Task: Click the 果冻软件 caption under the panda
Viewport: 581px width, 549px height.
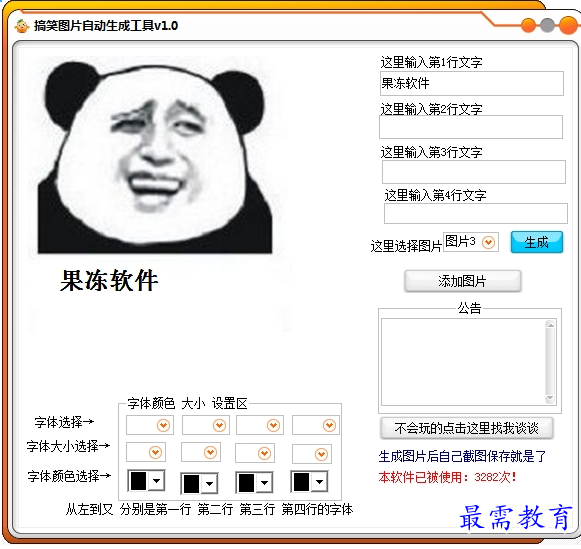Action: 109,280
